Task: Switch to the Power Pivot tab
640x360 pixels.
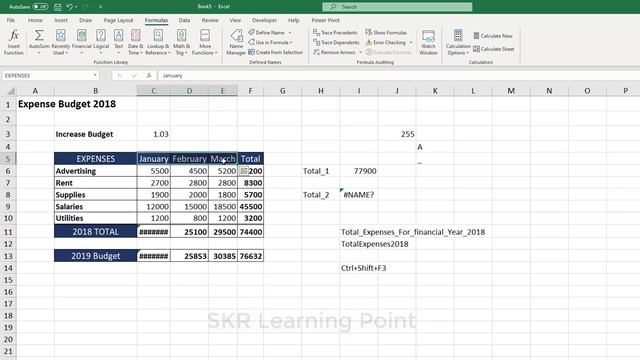Action: (325, 20)
